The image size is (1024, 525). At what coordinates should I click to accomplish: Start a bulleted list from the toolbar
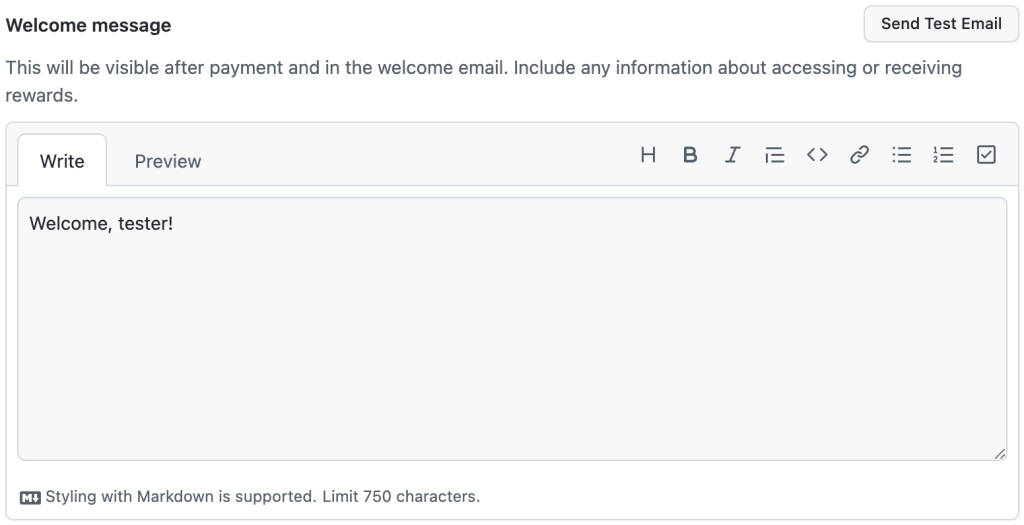(902, 155)
